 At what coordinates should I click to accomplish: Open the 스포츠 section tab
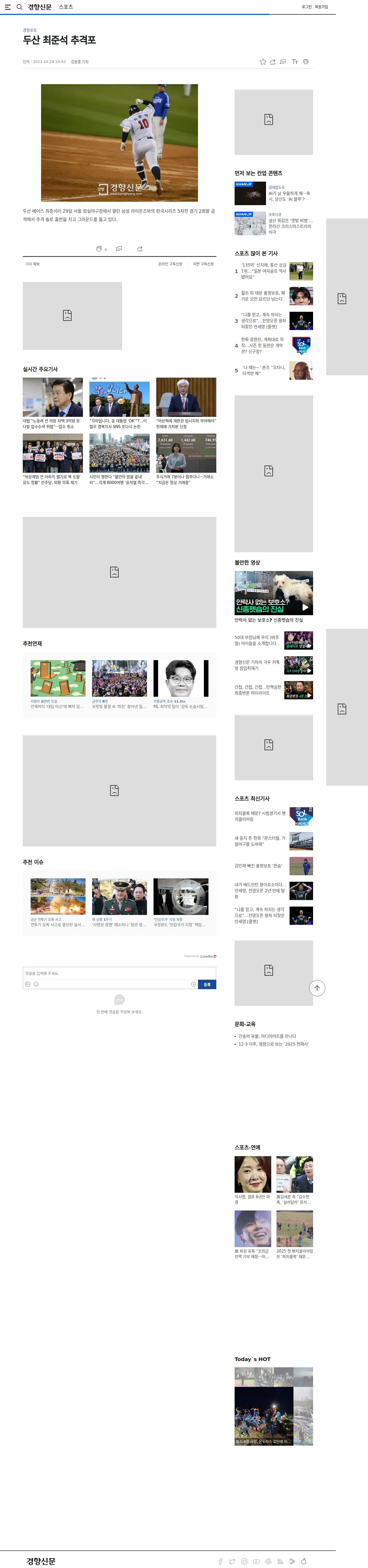coord(66,7)
